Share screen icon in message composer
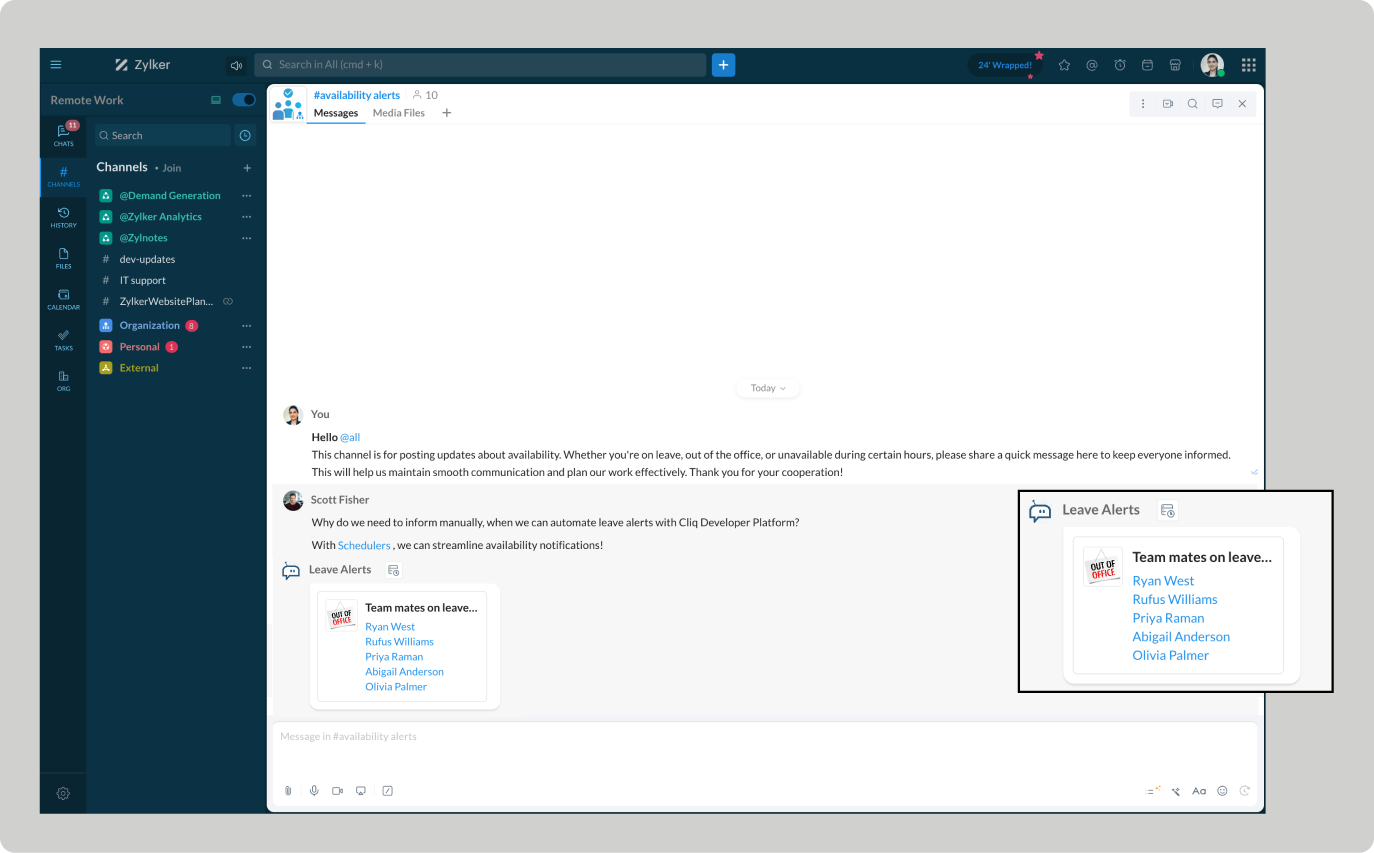Viewport: 1374px width, 853px height. pos(361,791)
